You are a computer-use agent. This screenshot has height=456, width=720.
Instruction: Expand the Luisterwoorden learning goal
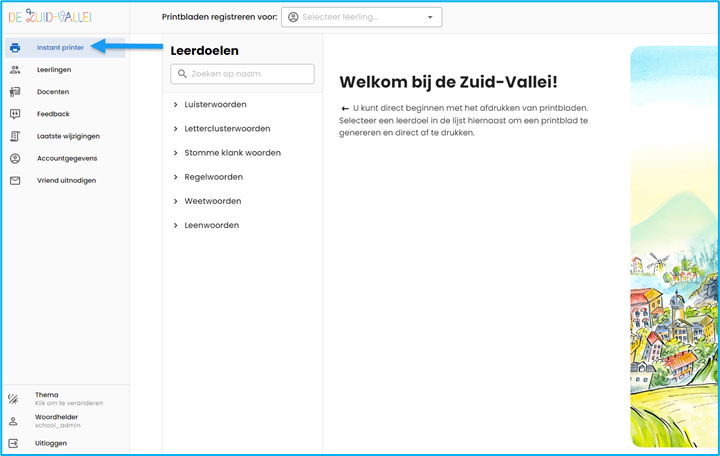[x=176, y=105]
